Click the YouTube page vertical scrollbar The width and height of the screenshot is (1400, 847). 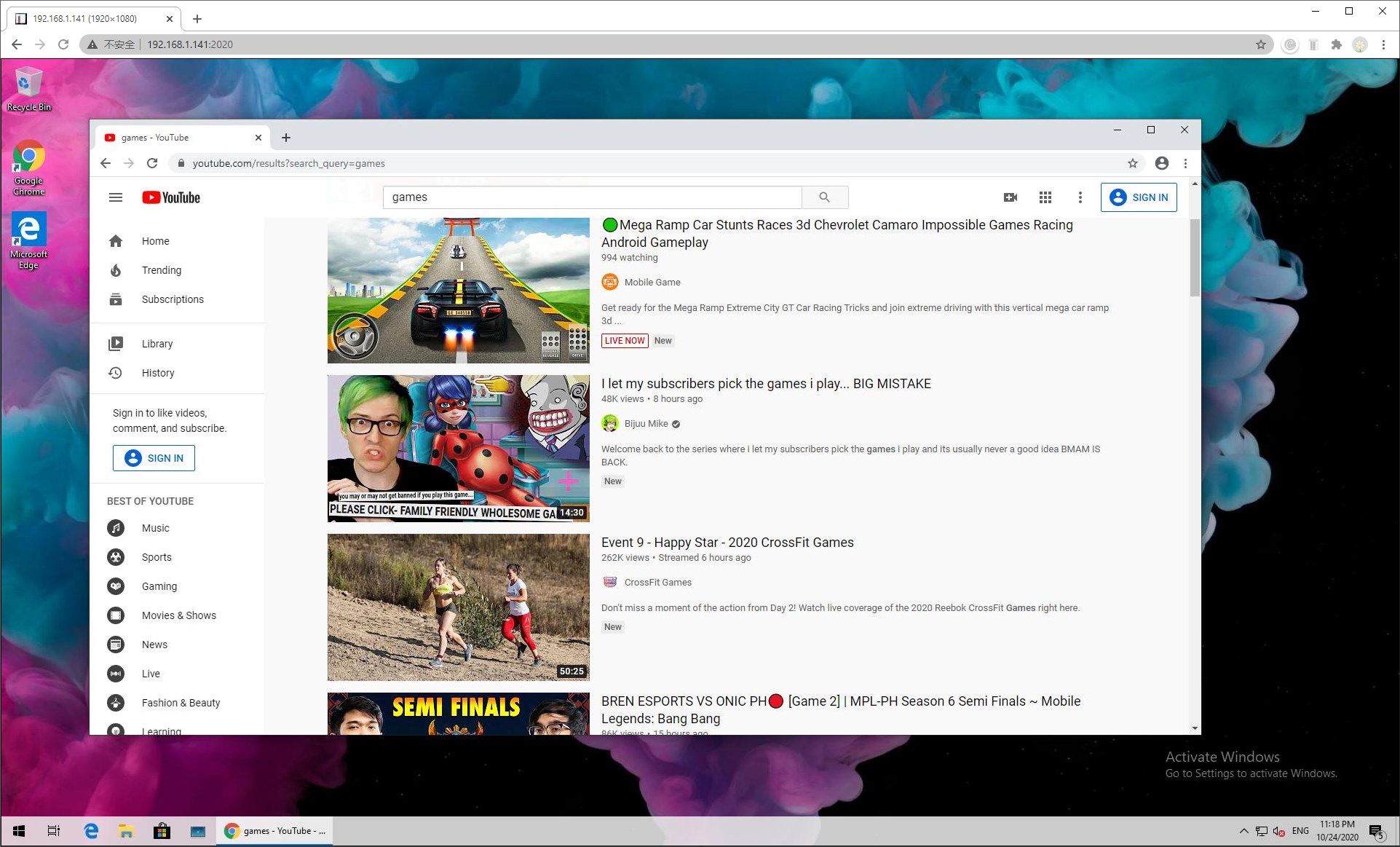tap(1195, 258)
